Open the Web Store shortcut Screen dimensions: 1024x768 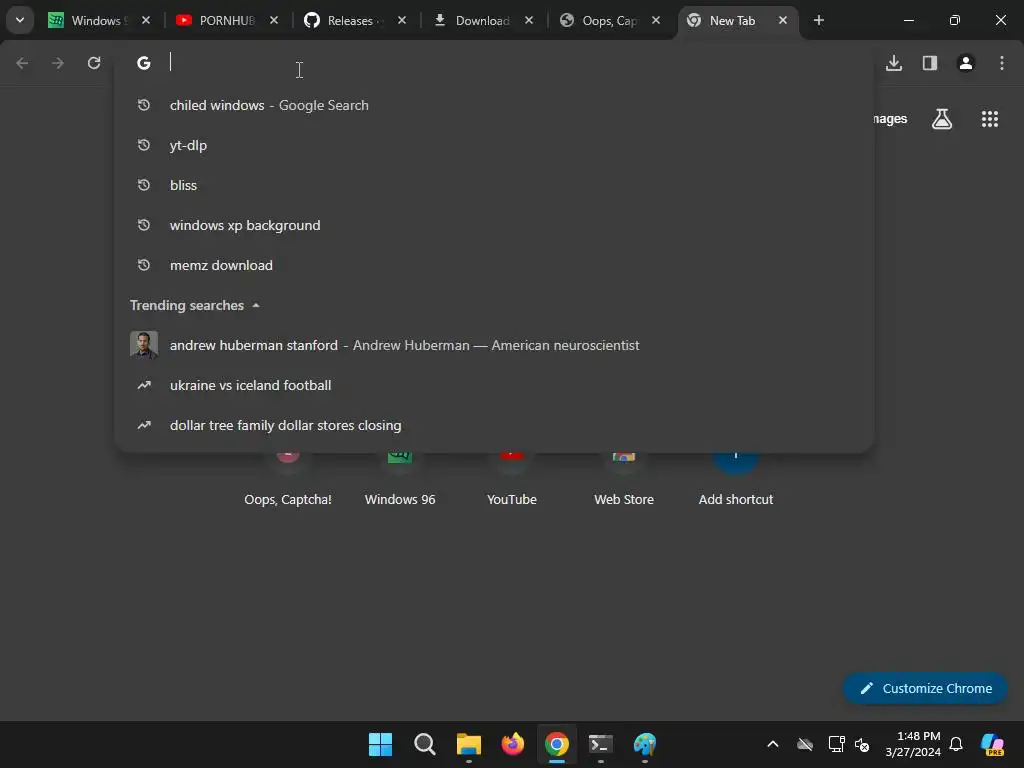point(624,480)
